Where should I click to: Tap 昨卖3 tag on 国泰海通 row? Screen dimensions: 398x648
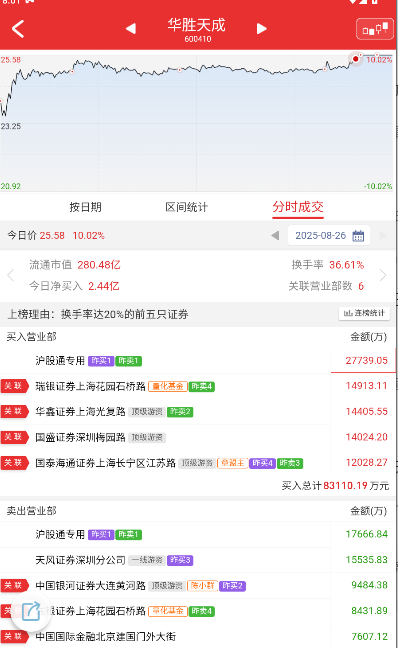click(290, 463)
